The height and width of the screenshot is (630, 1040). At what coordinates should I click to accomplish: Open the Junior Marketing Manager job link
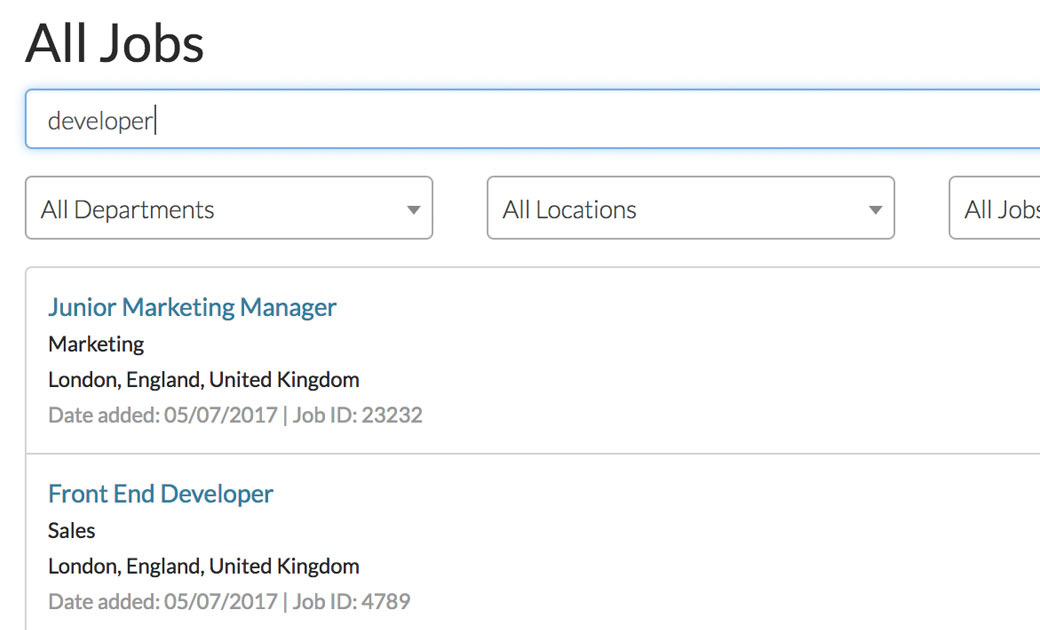pyautogui.click(x=192, y=307)
